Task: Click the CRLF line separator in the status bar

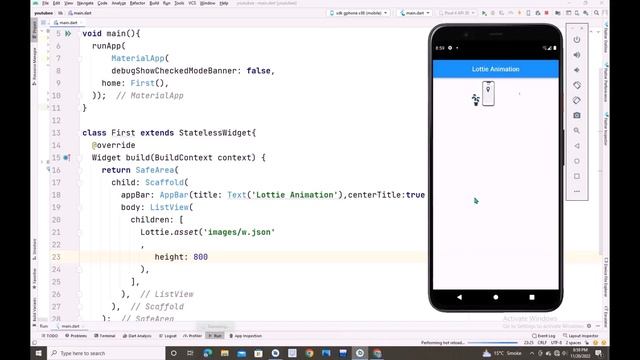Action: click(x=542, y=343)
